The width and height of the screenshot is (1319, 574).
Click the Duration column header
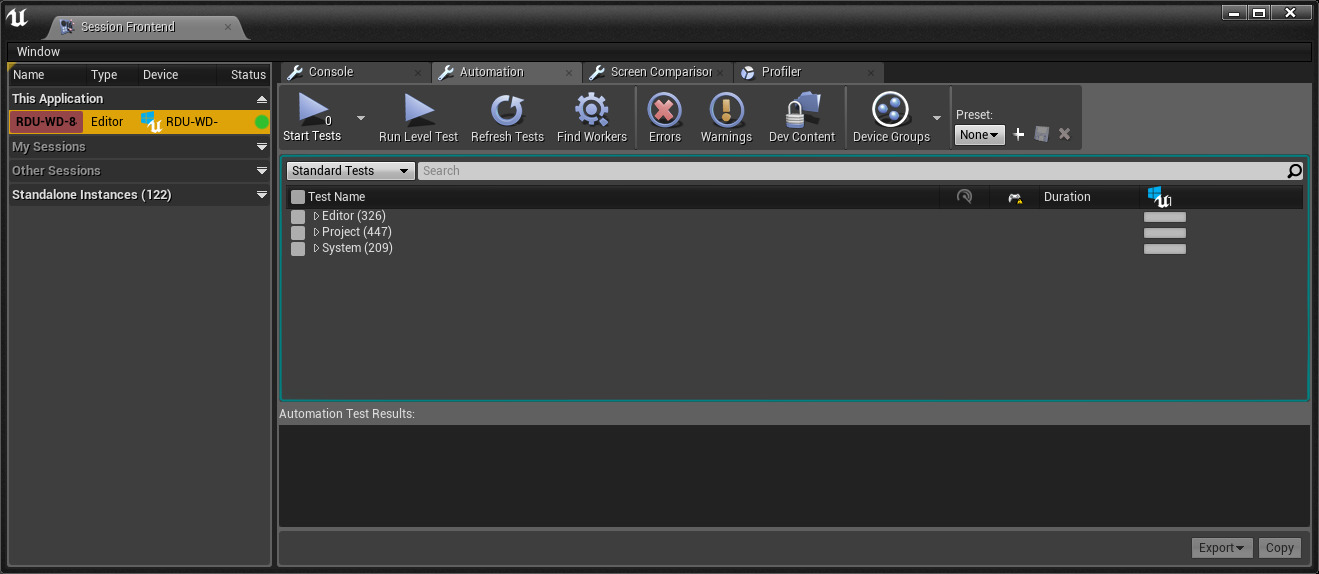pyautogui.click(x=1067, y=197)
